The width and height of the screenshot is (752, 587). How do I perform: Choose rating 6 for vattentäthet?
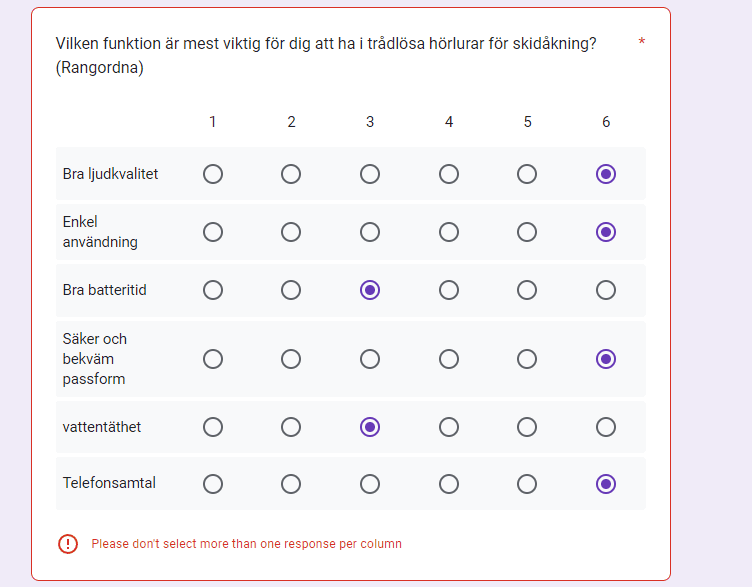[606, 427]
